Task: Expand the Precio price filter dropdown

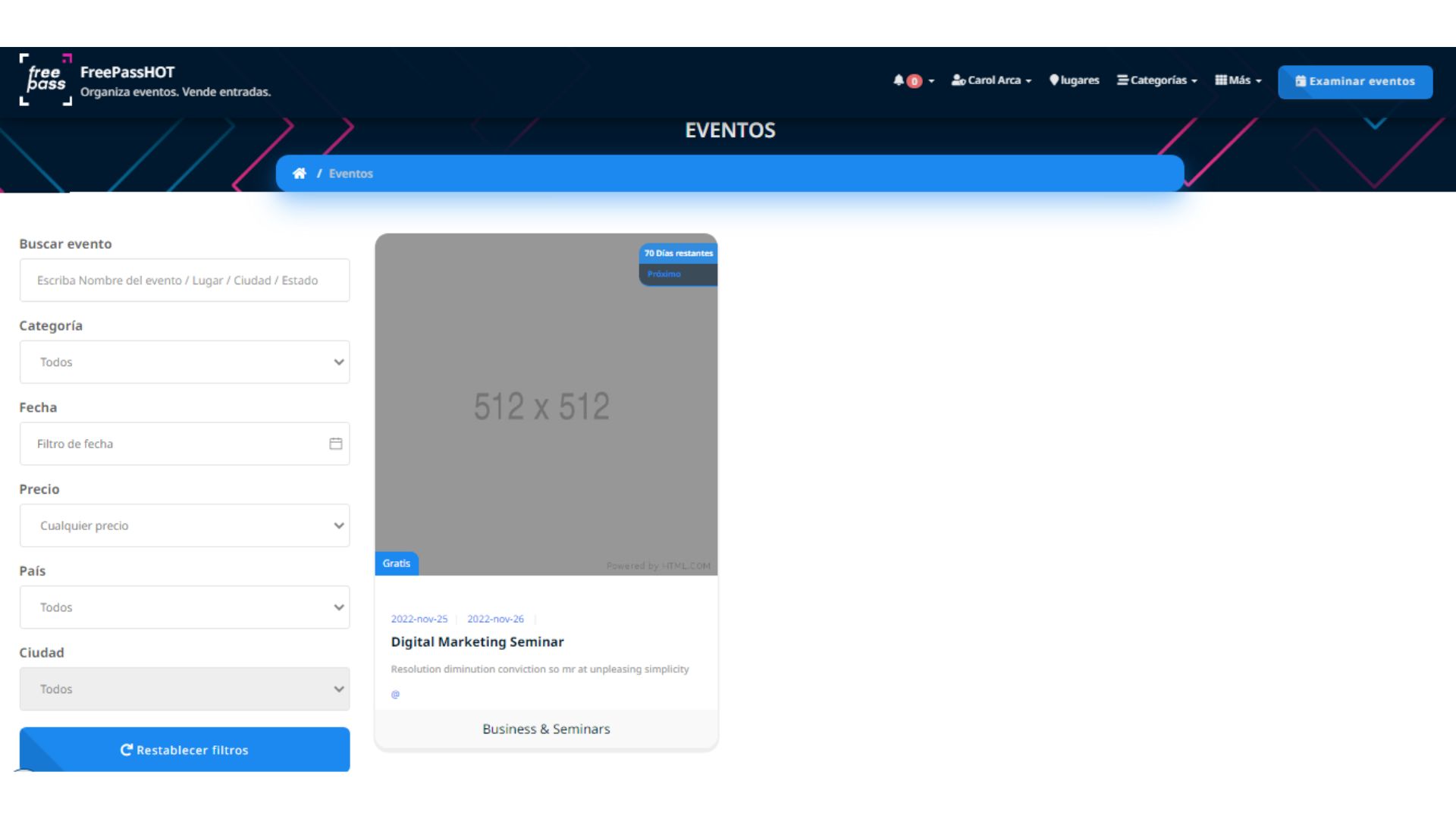Action: tap(184, 525)
